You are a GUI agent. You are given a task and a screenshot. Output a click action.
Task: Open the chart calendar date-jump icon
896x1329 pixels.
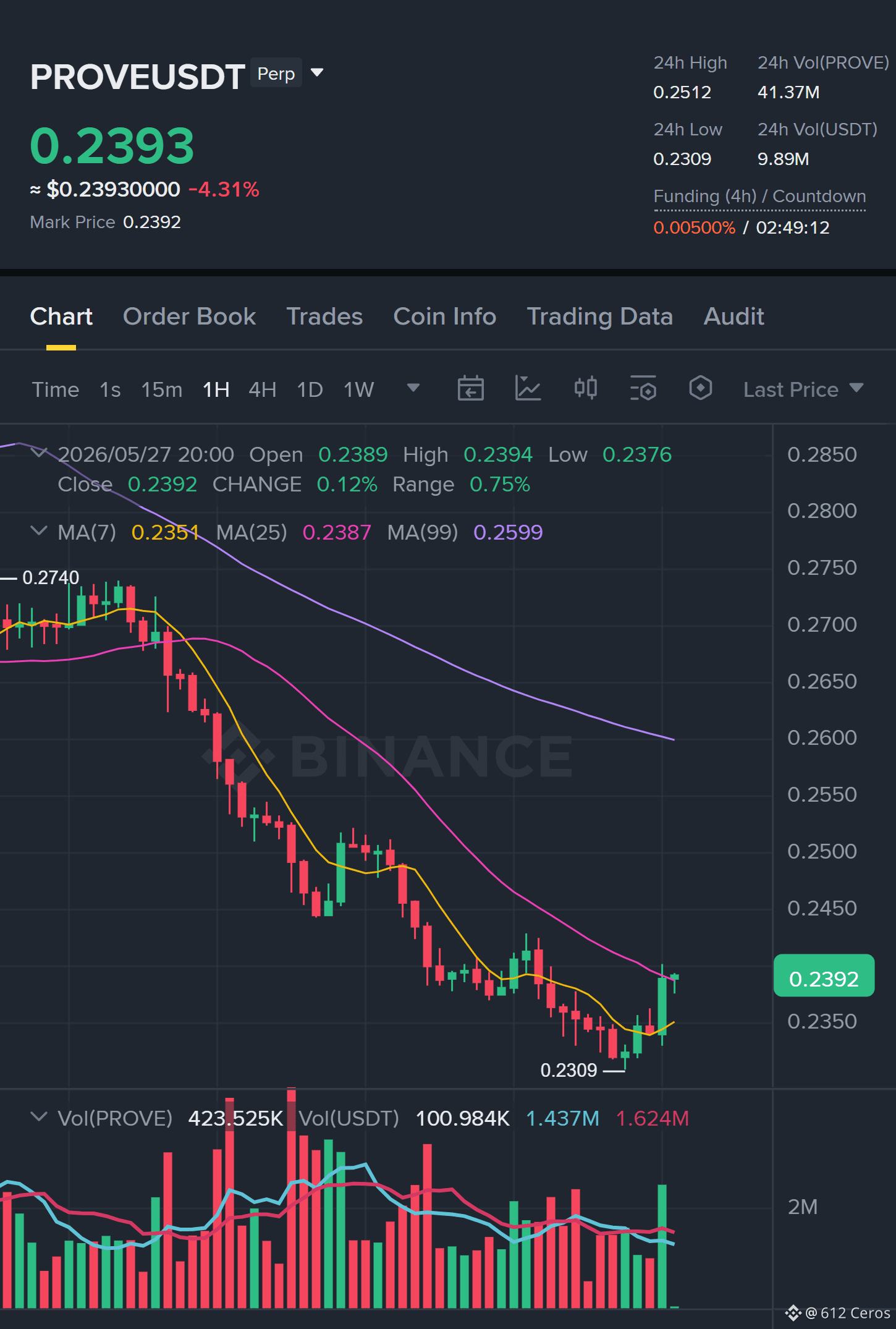(470, 389)
